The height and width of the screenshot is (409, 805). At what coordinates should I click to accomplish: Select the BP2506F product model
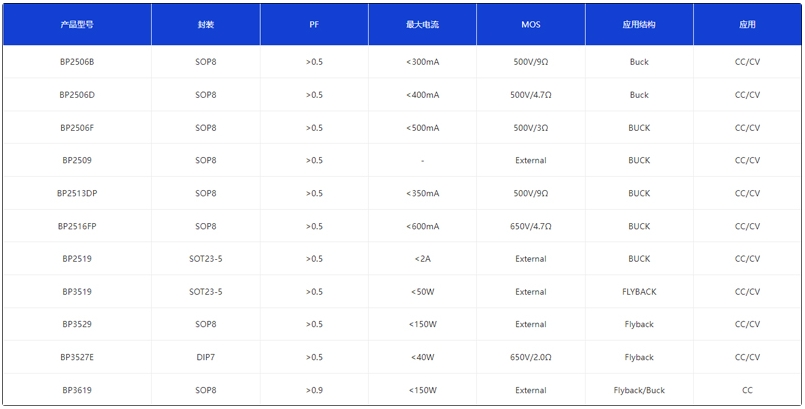(x=77, y=128)
